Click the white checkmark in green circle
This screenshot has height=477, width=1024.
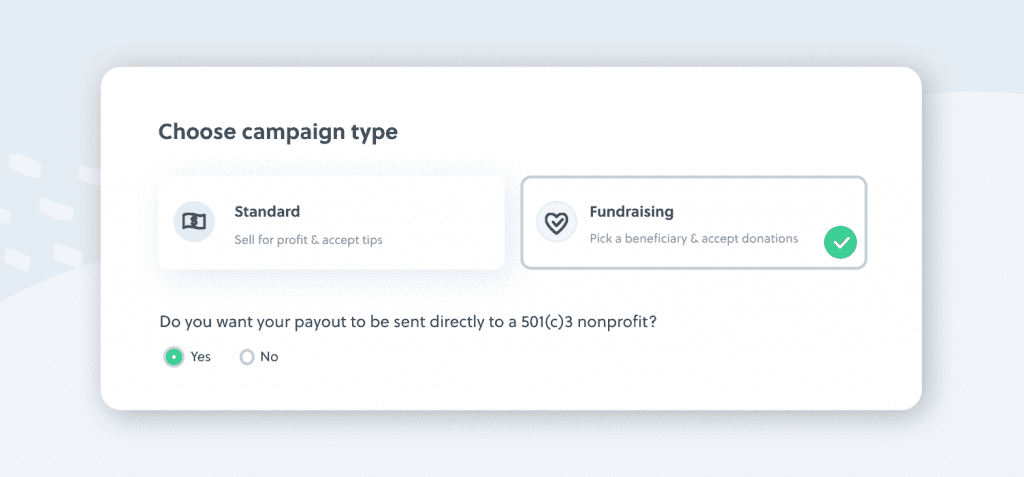coord(840,243)
